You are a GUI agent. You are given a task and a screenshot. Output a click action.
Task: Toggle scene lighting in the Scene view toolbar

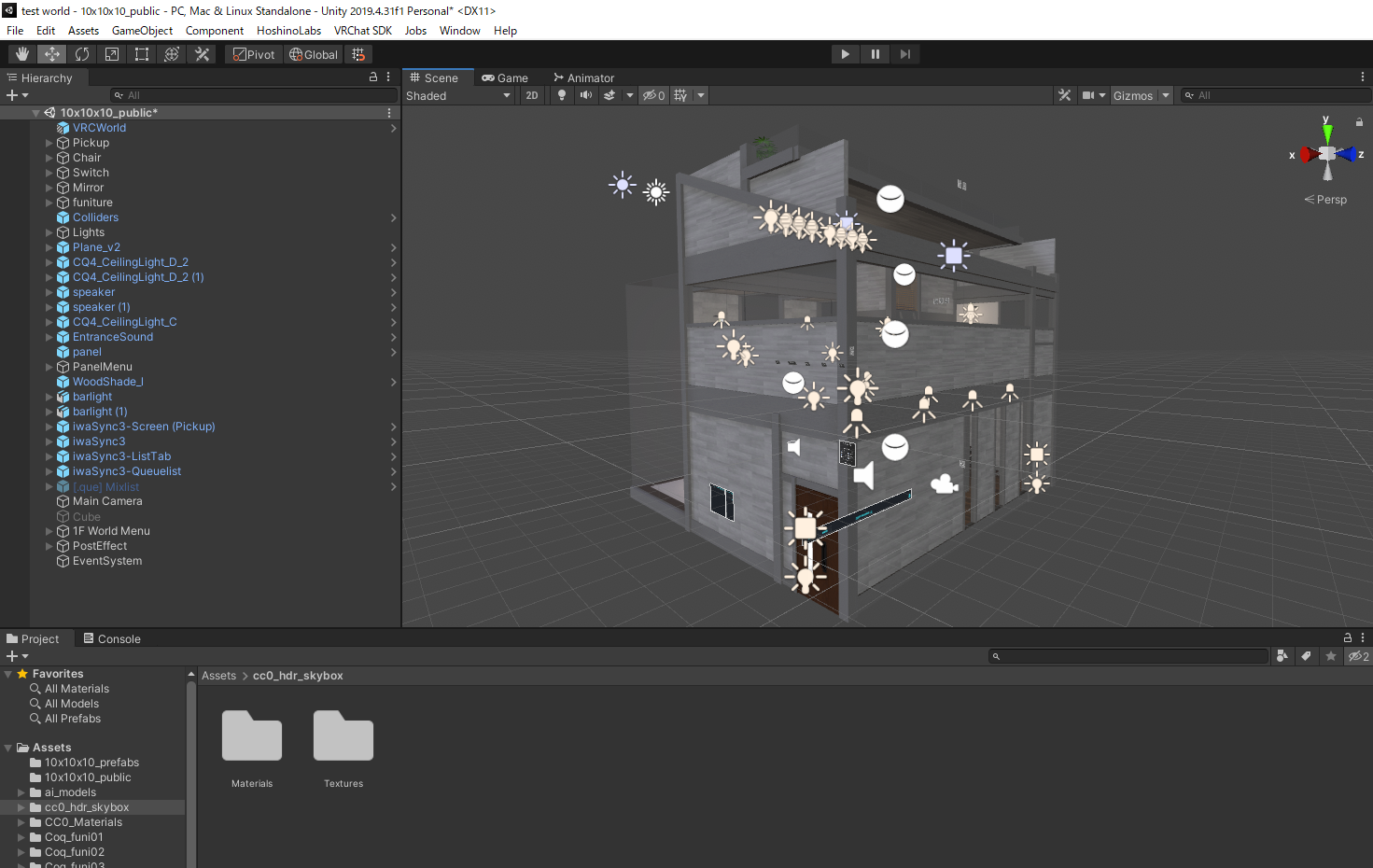561,94
